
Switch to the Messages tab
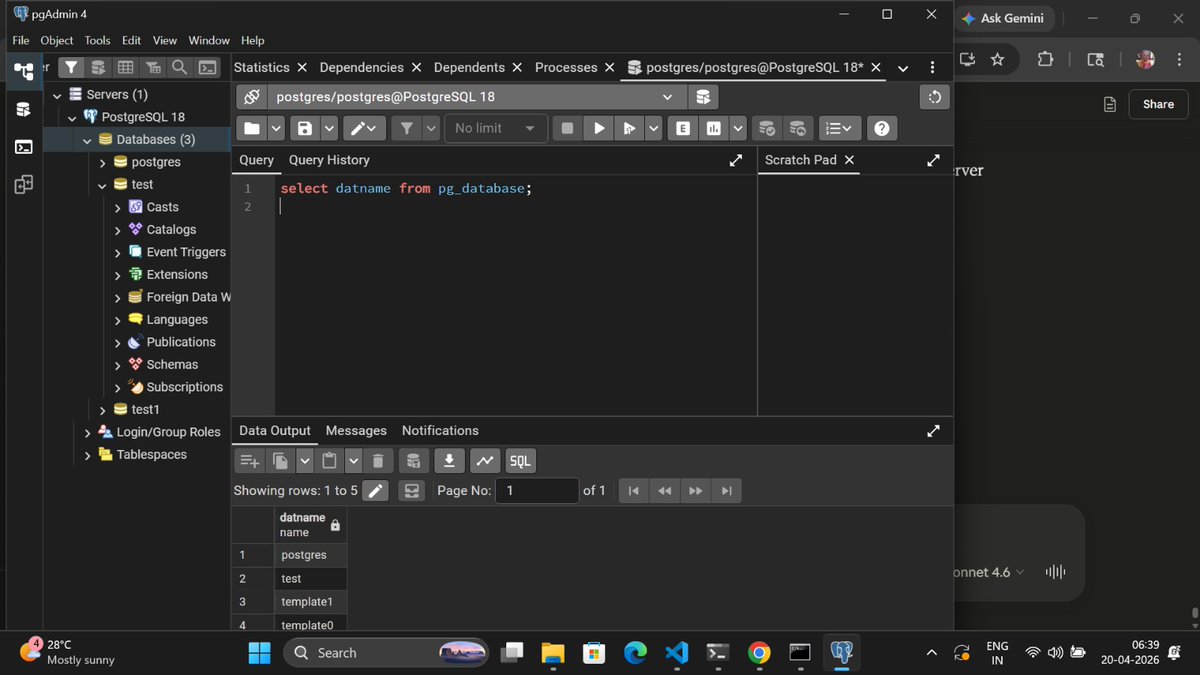pyautogui.click(x=356, y=430)
